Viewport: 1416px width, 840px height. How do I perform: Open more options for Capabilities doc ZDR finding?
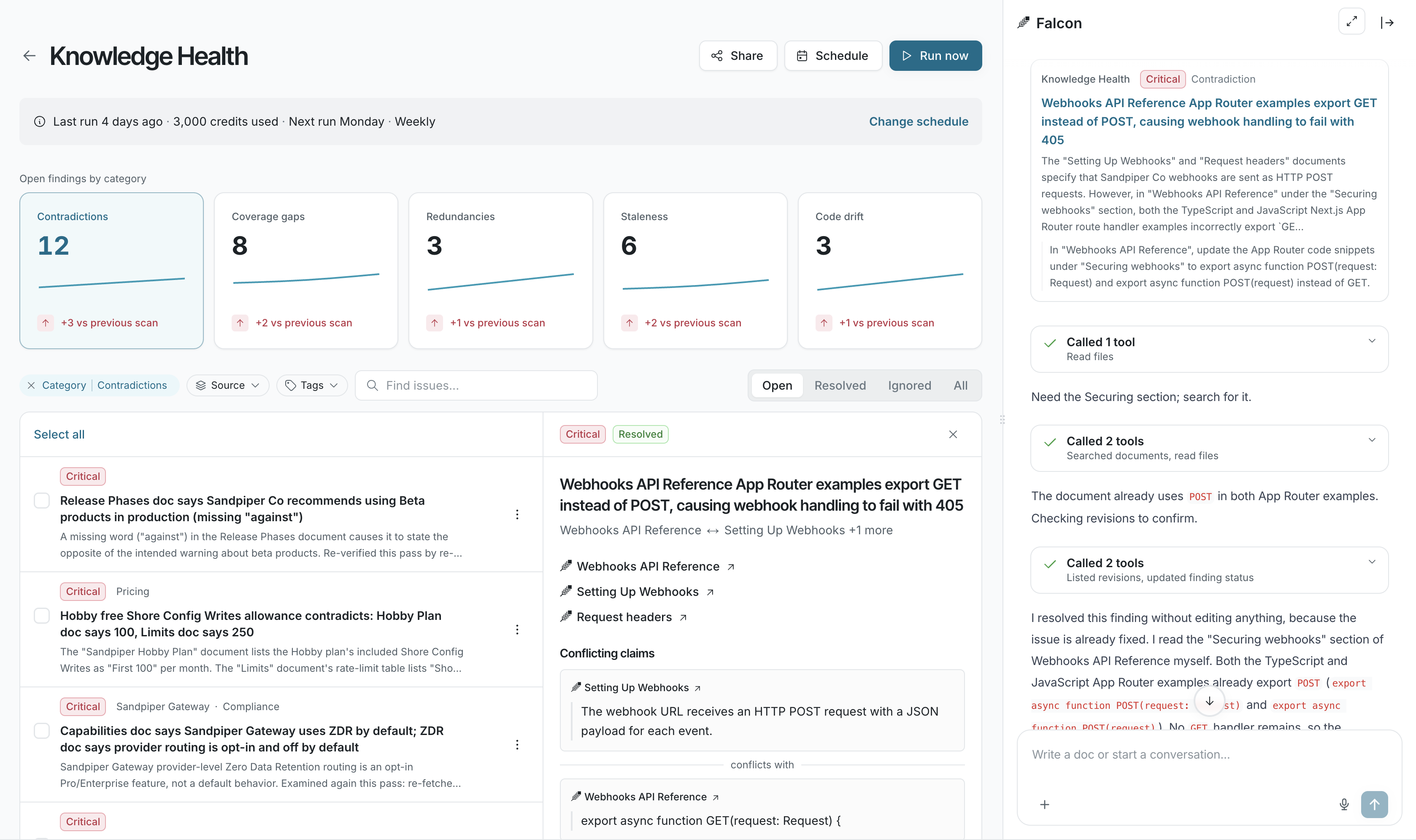coord(517,744)
